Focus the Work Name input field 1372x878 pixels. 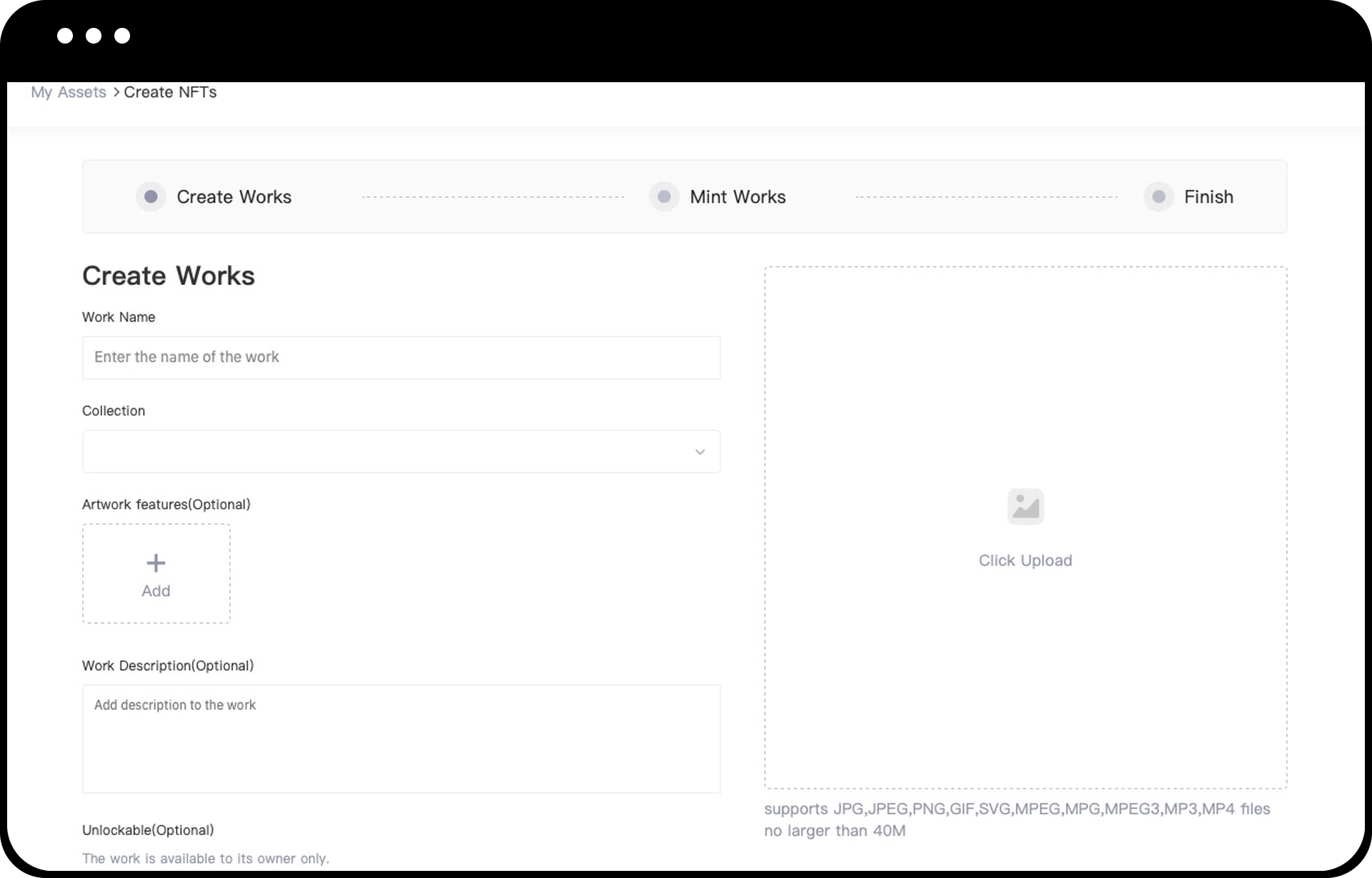click(401, 357)
